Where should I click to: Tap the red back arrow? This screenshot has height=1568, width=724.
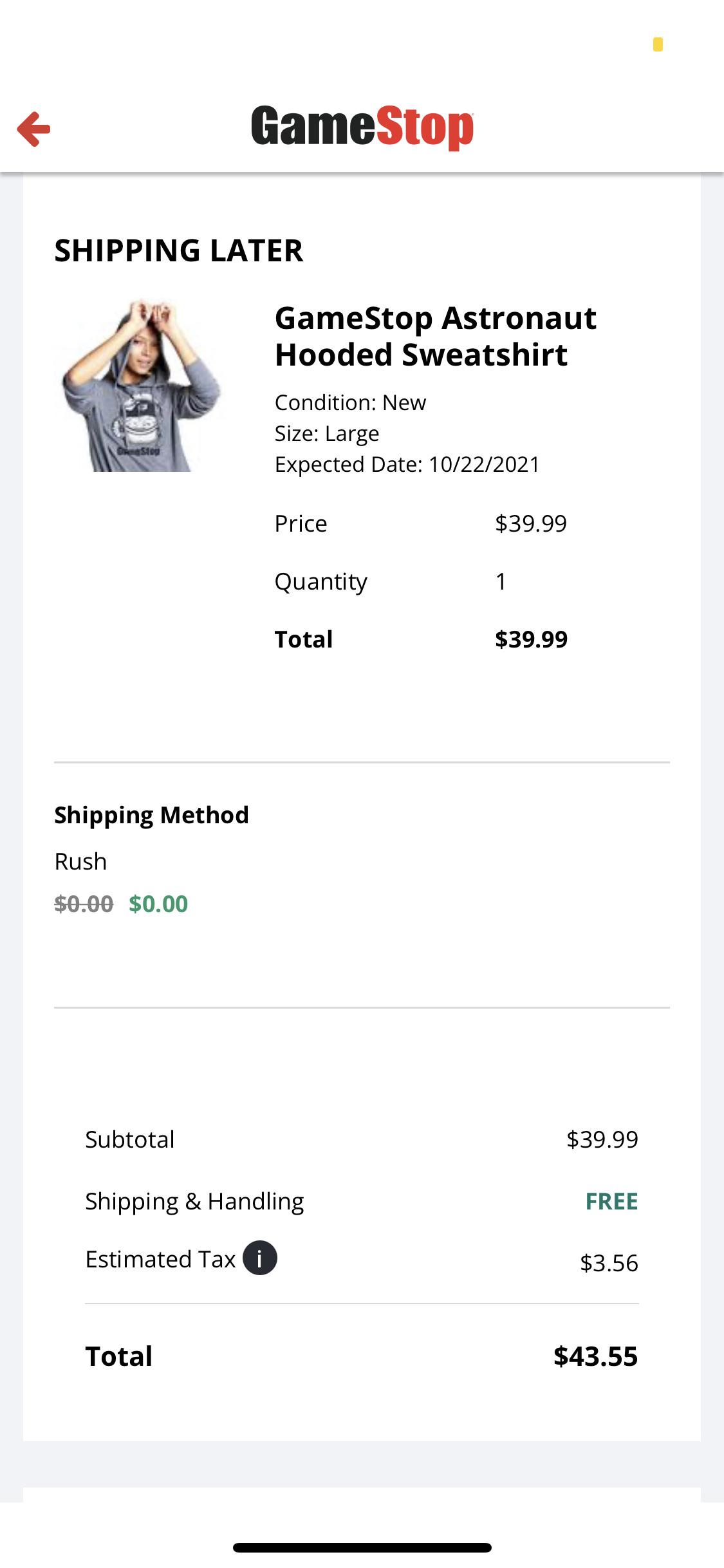pos(33,129)
